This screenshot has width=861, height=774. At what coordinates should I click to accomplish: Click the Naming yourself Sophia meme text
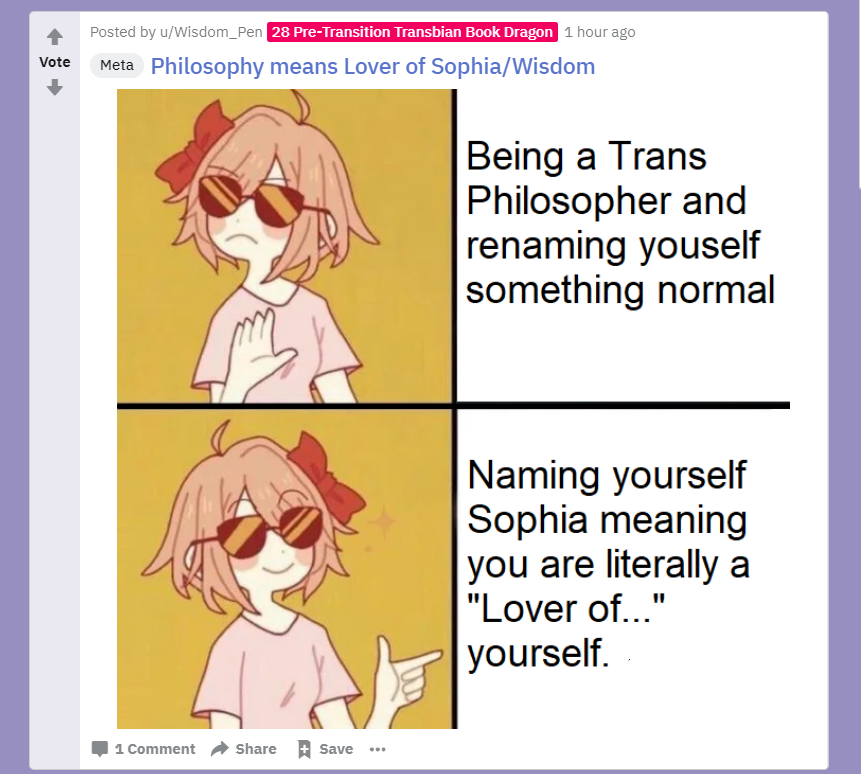pos(608,564)
